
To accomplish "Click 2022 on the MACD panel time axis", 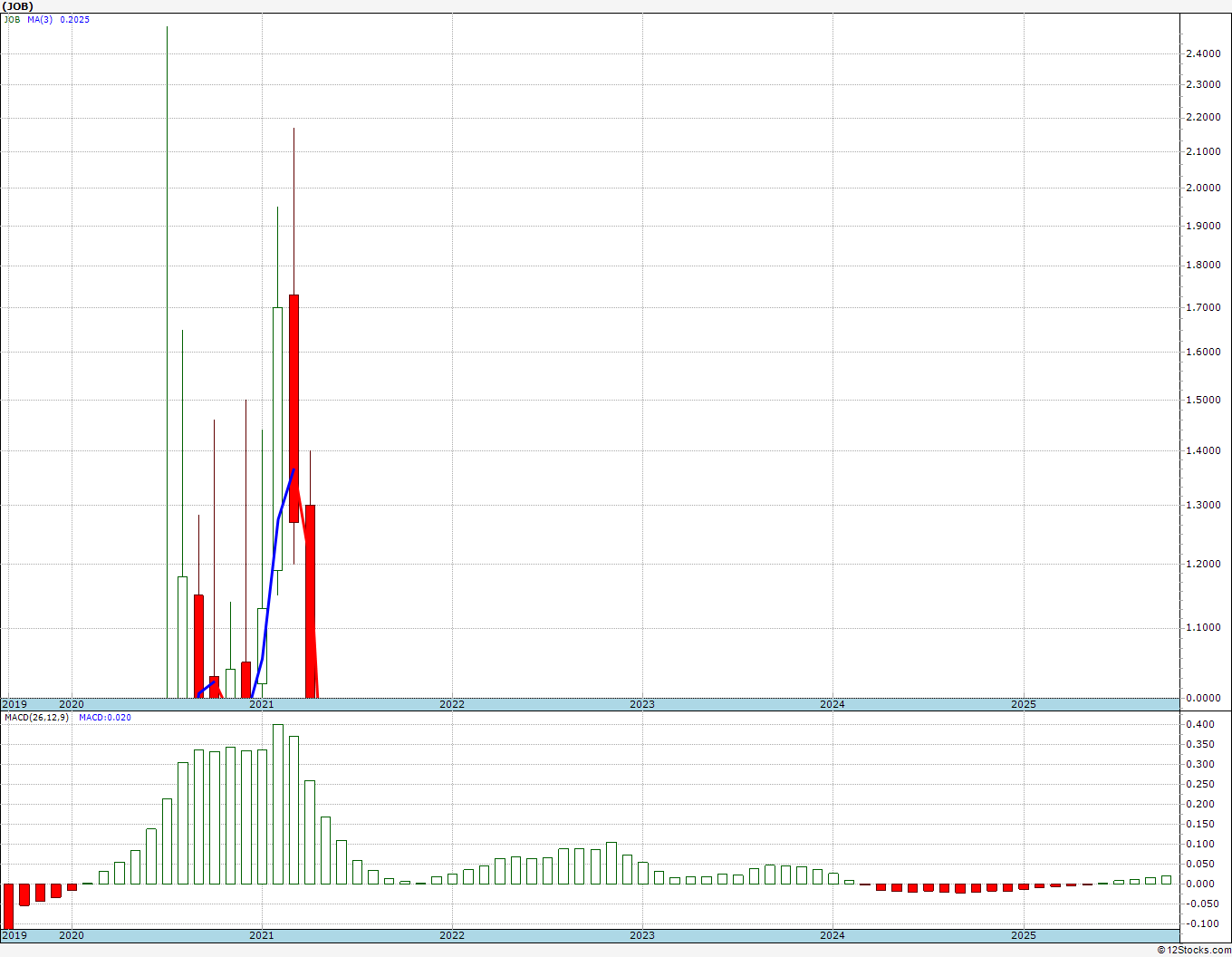I will click(x=452, y=935).
